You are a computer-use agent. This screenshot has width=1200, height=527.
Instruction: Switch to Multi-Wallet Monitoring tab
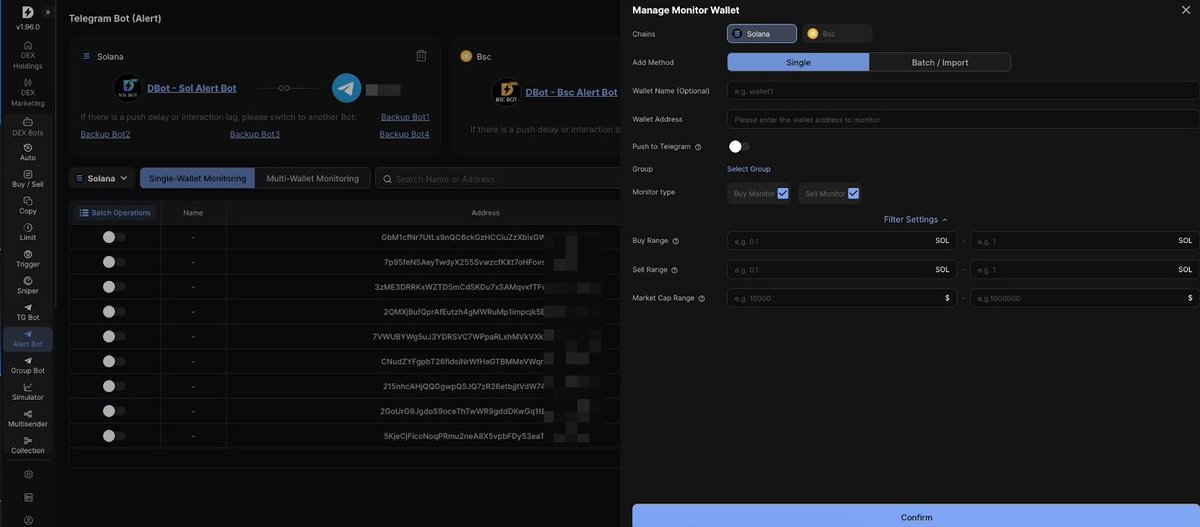pos(313,178)
